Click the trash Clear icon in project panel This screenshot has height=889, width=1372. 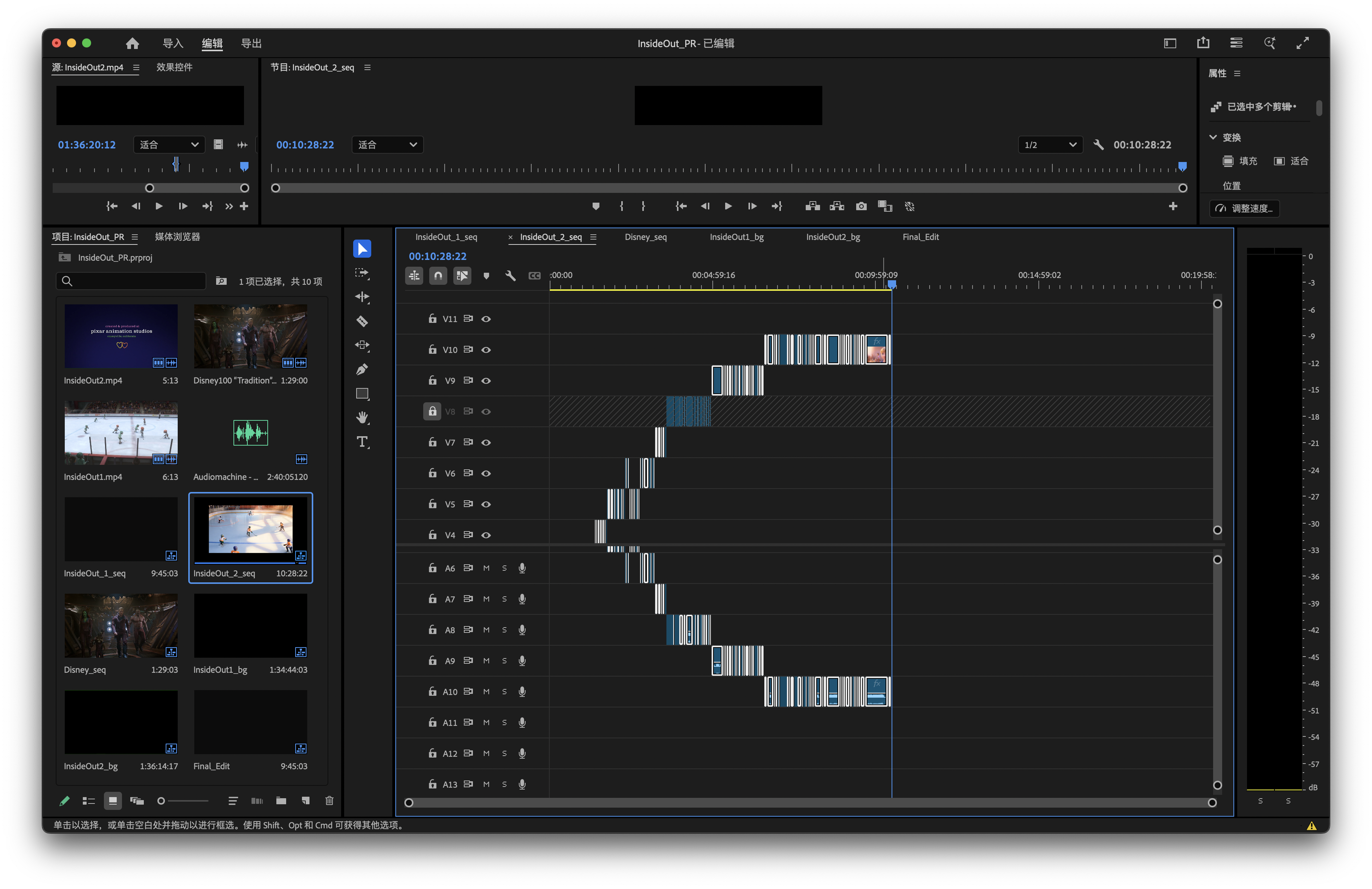click(329, 800)
